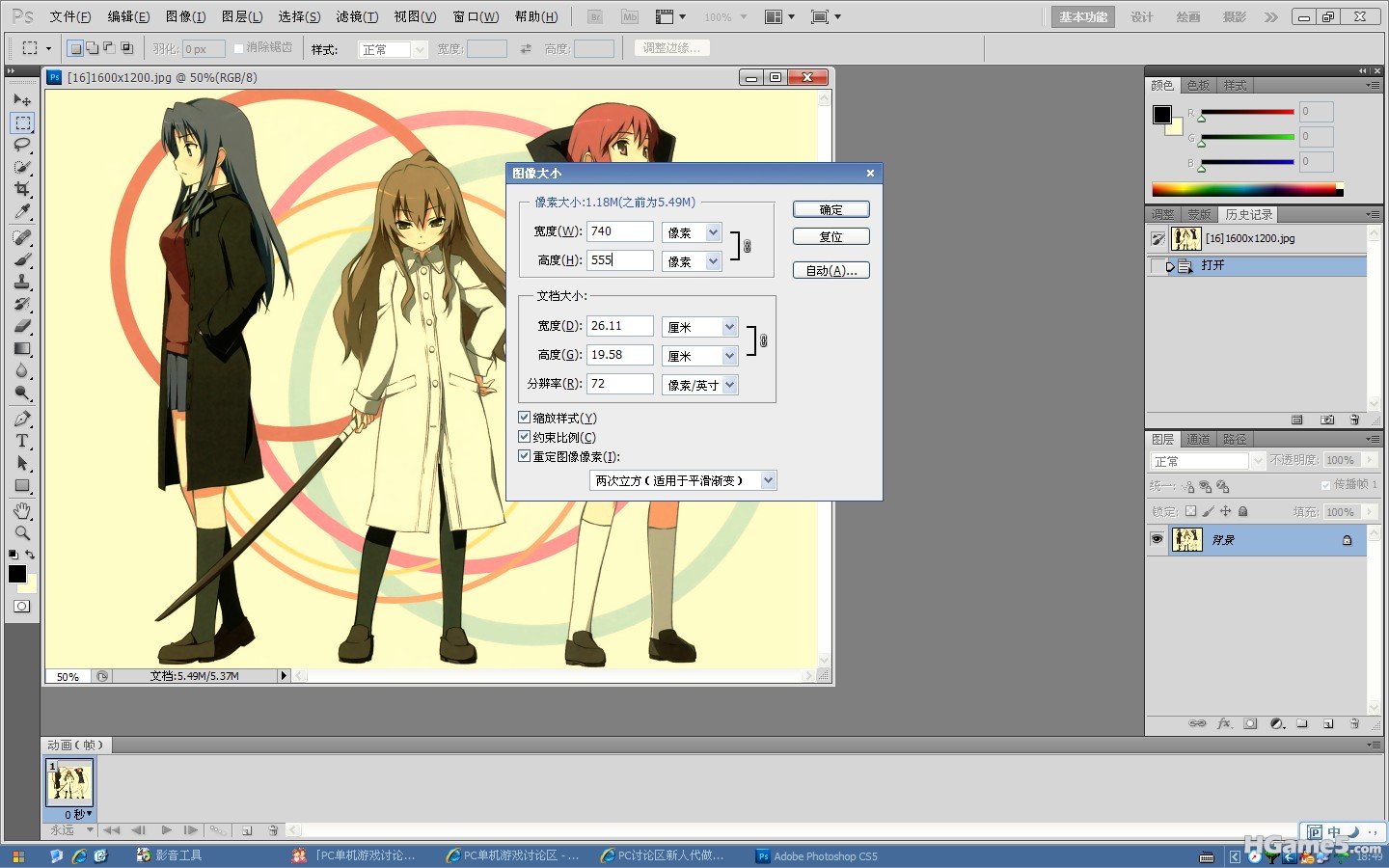Toggle the 传播帧 1 checkbox
This screenshot has width=1389, height=868.
click(x=1325, y=485)
